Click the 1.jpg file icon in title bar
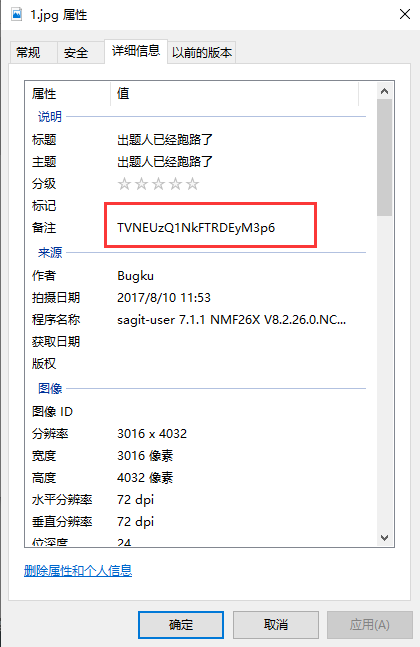The height and width of the screenshot is (647, 420). click(17, 15)
